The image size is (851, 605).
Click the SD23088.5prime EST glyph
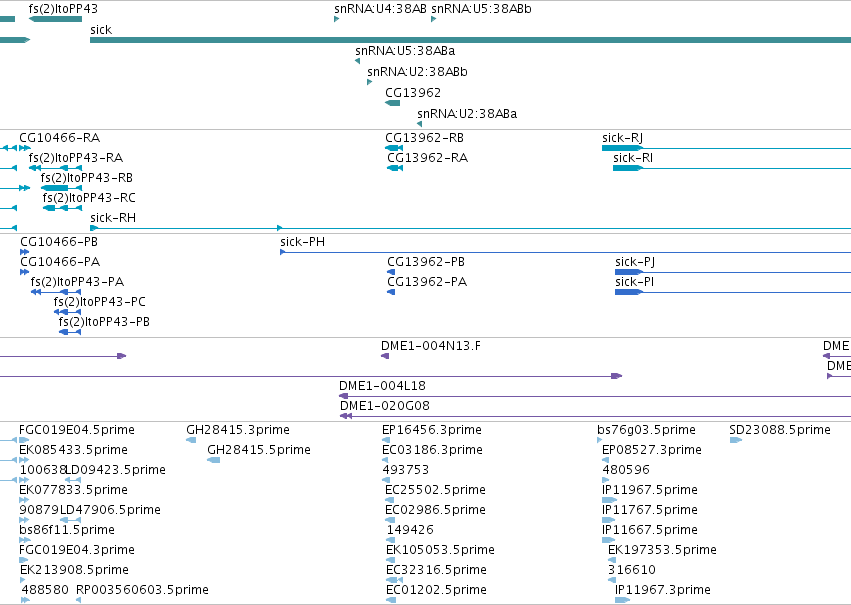736,440
